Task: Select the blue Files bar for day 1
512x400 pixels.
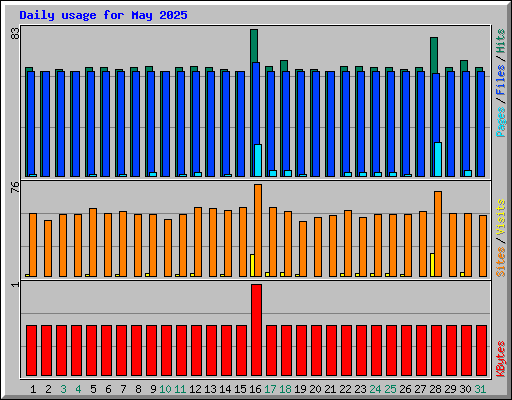Action: (31, 124)
